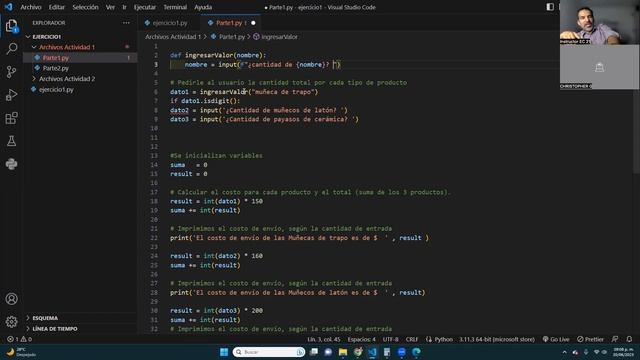Open Parte2.py in Explorer tree
640x360 pixels.
click(56, 68)
